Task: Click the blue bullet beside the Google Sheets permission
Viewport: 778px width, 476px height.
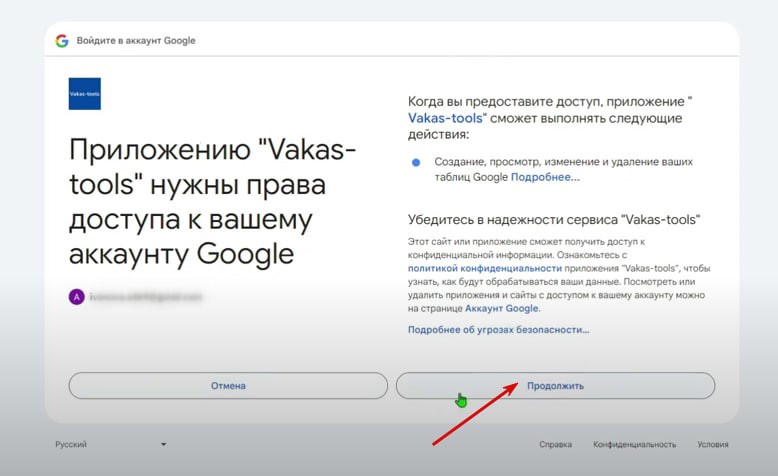Action: pyautogui.click(x=416, y=162)
